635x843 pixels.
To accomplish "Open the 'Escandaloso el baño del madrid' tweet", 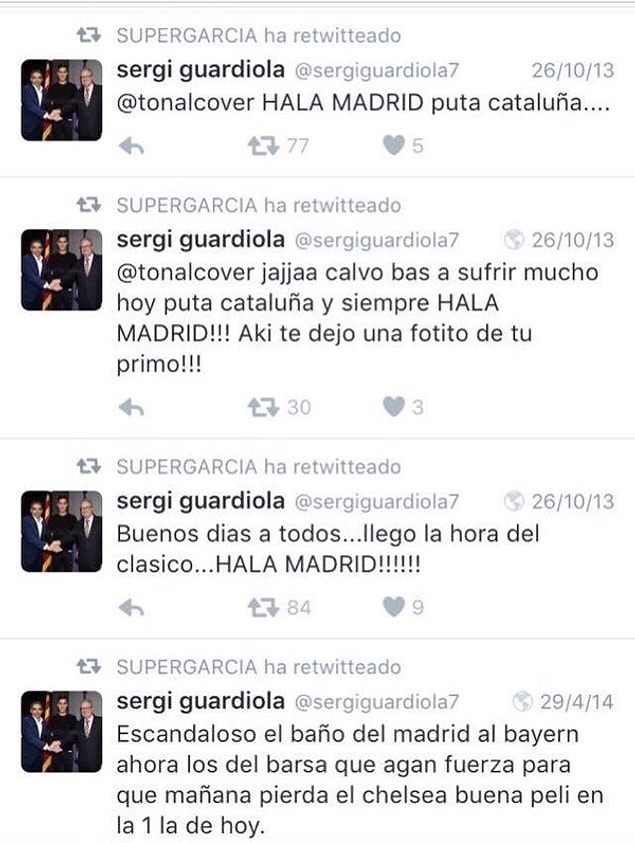I will pos(359,779).
